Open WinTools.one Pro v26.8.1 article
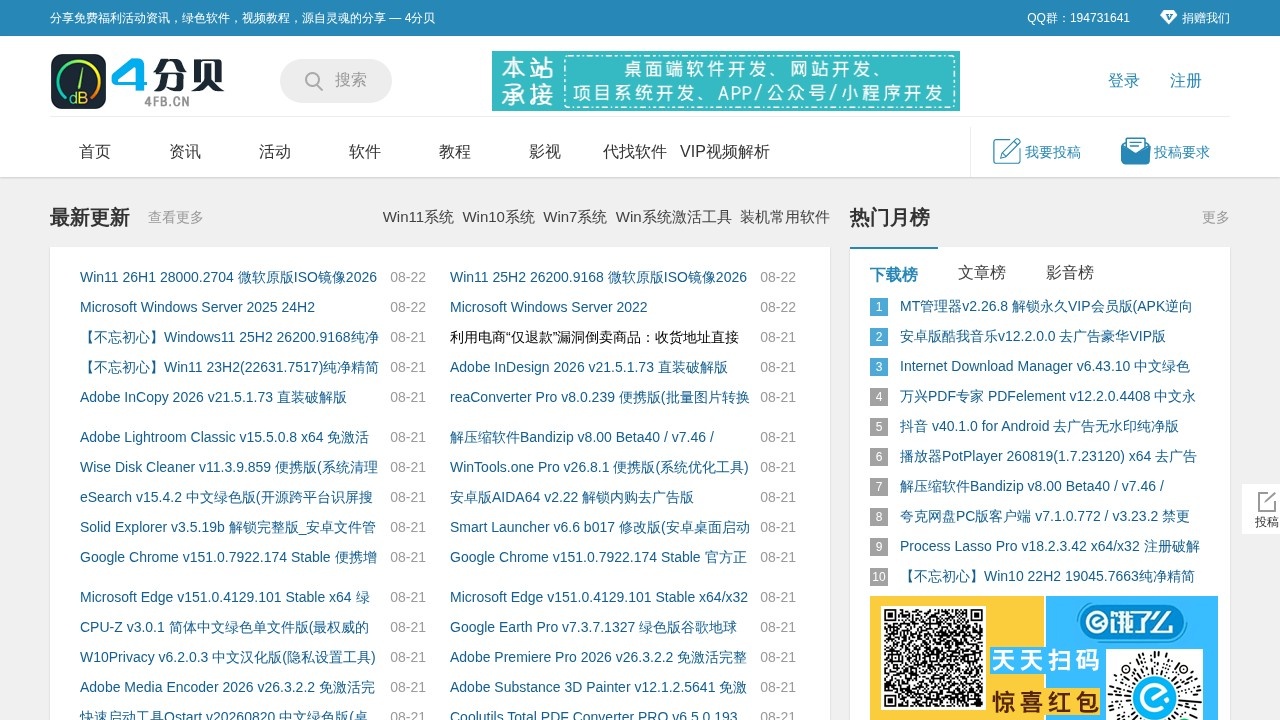 [x=599, y=467]
